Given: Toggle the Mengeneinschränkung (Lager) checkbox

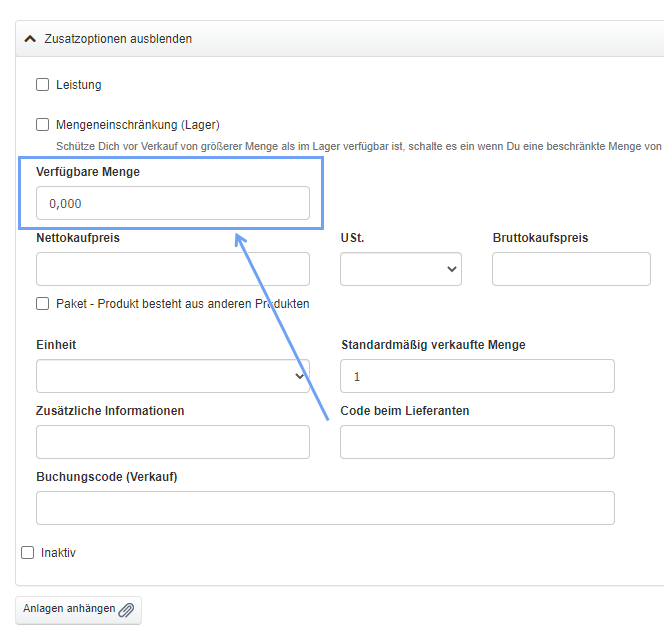Looking at the screenshot, I should click(43, 125).
